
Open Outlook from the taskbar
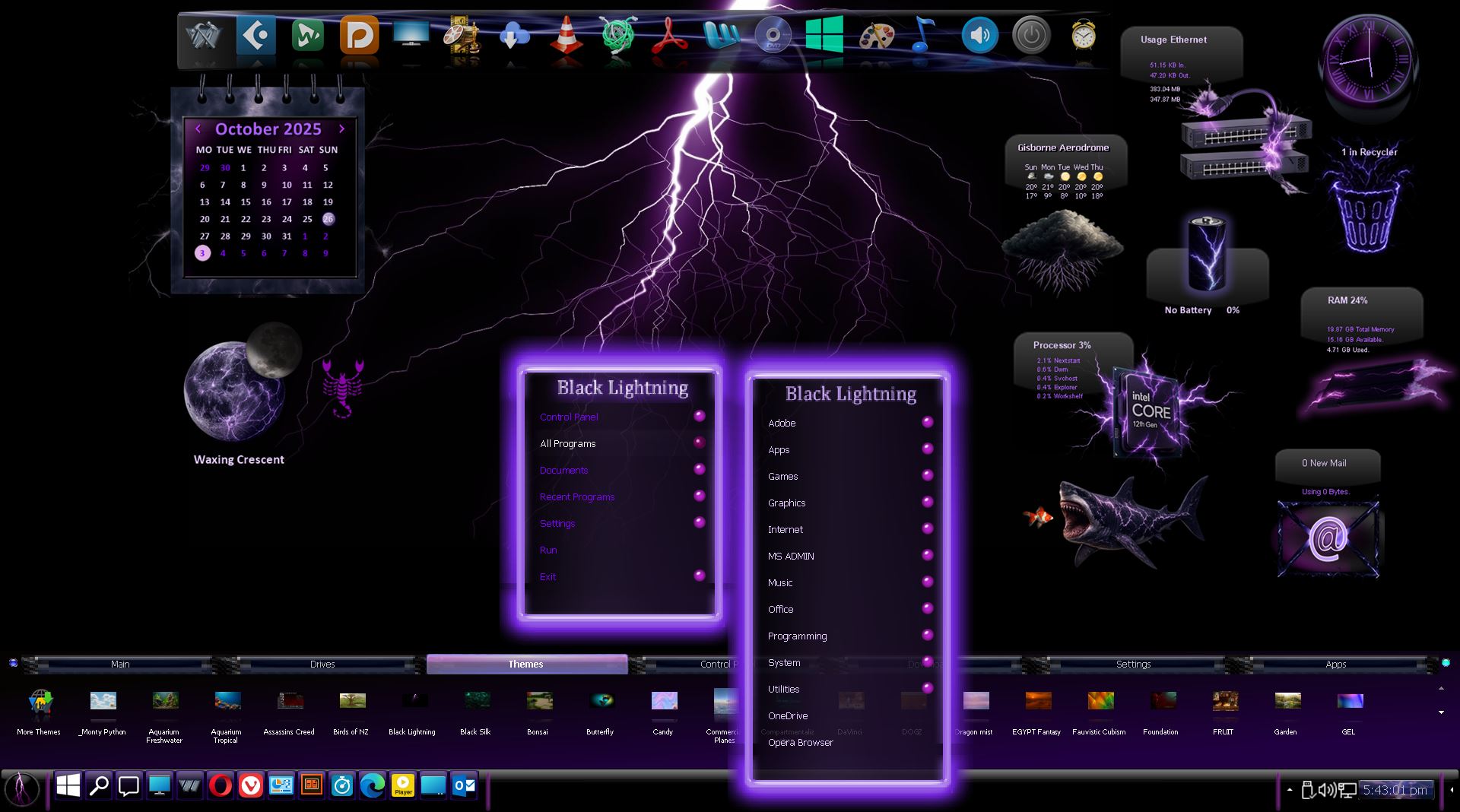click(464, 785)
